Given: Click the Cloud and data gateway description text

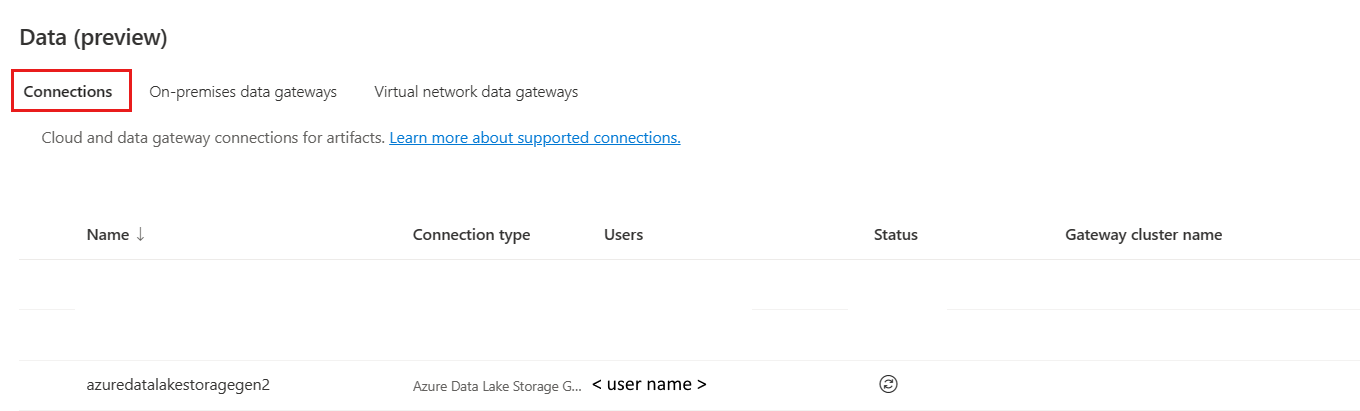Looking at the screenshot, I should coord(213,138).
